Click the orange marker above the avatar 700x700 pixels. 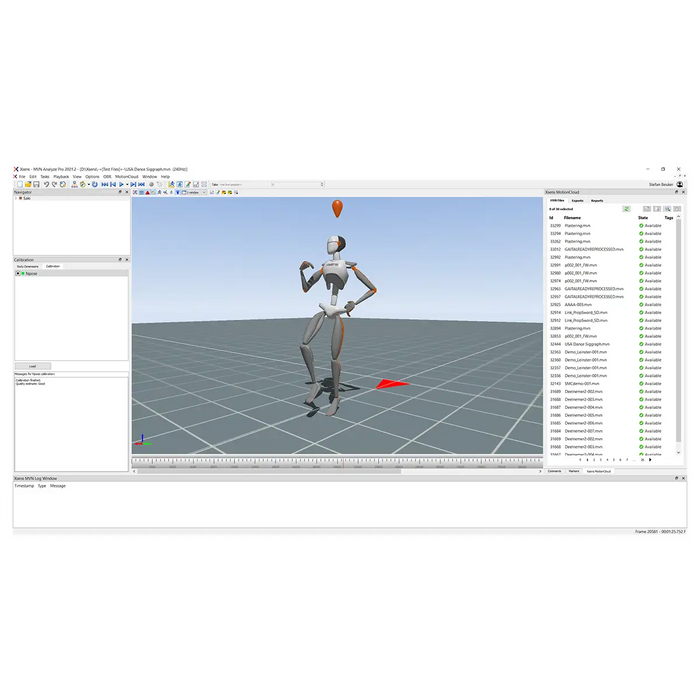(337, 208)
